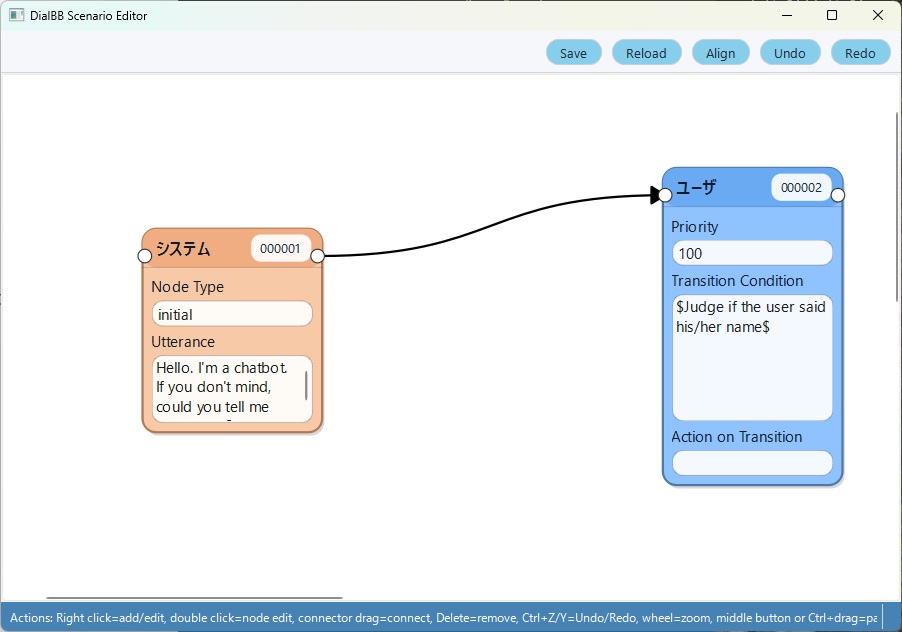Click the canvas horizontal scrollbar
Image resolution: width=902 pixels, height=632 pixels.
pos(194,598)
